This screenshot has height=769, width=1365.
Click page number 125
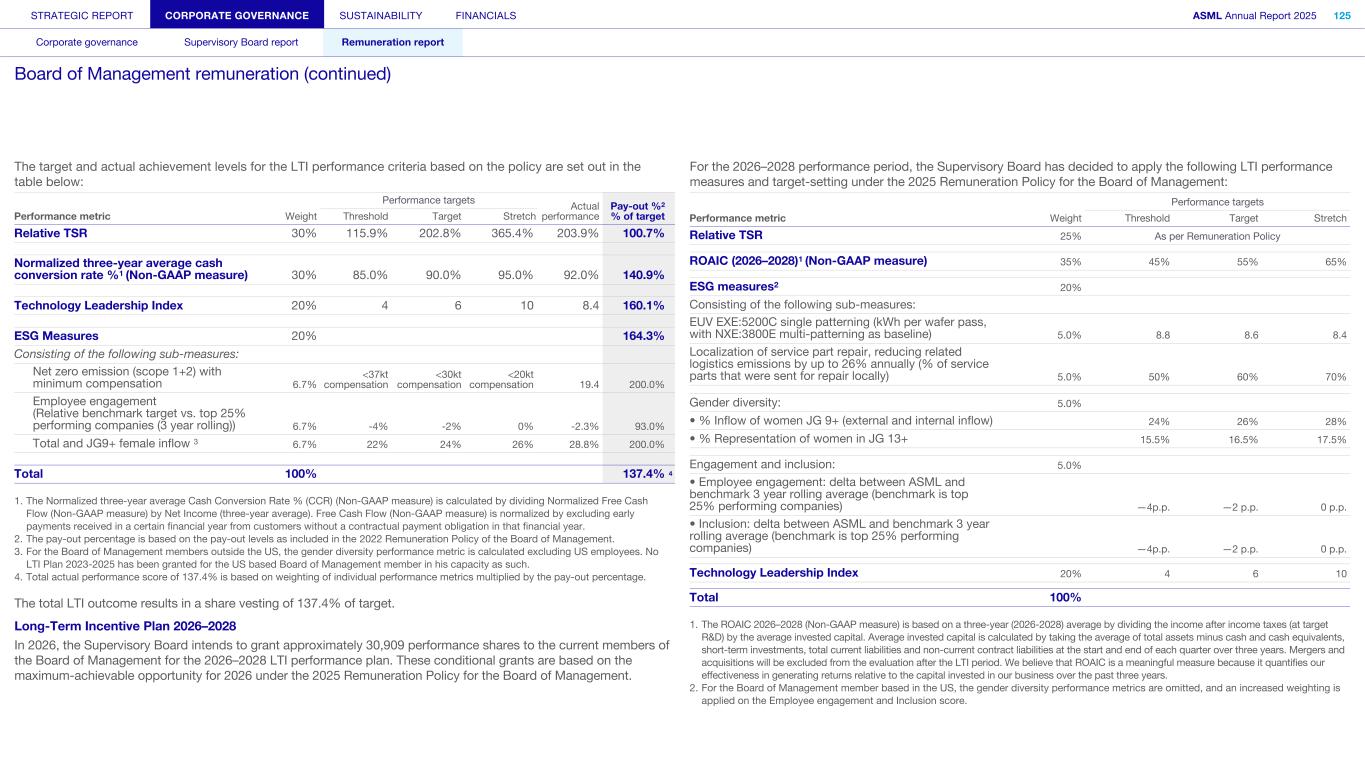1342,15
